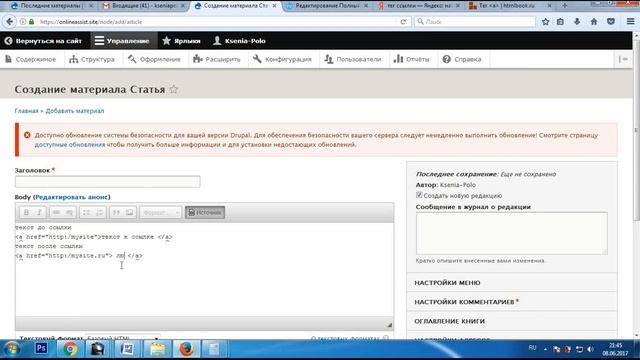640x360 pixels.
Task: Click the insert image icon in the editor toolbar
Action: pos(129,212)
